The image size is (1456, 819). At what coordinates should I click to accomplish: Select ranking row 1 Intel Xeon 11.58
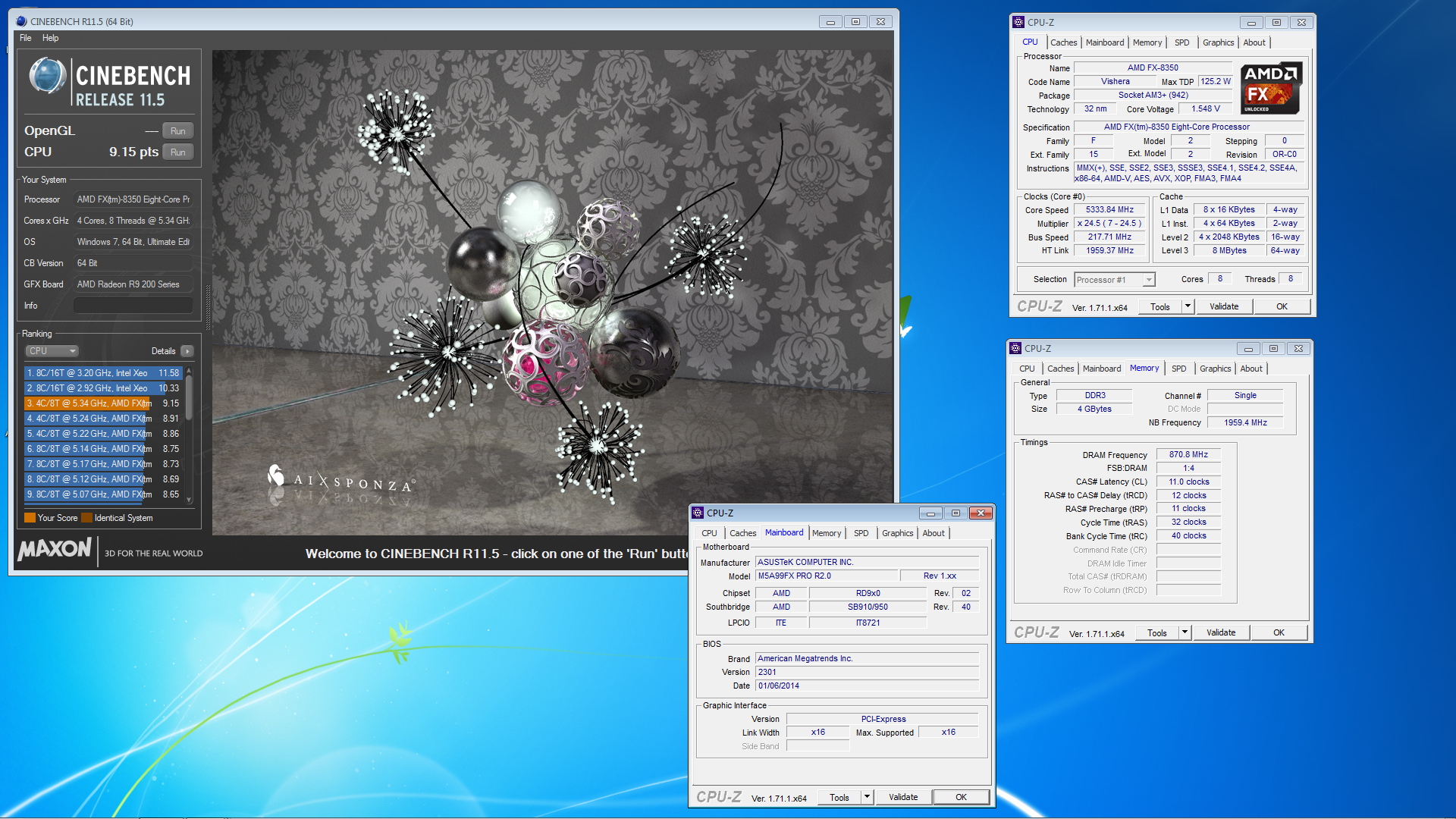103,373
